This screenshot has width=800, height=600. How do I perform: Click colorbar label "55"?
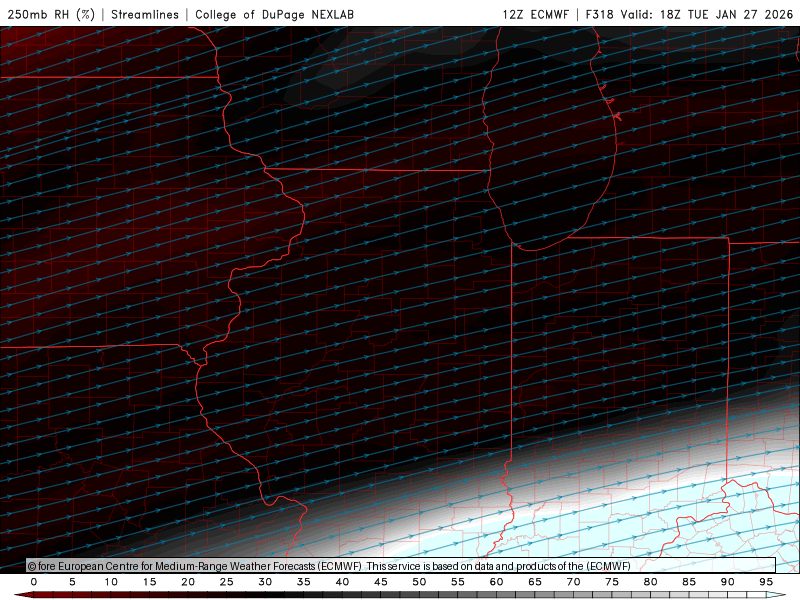tap(458, 582)
